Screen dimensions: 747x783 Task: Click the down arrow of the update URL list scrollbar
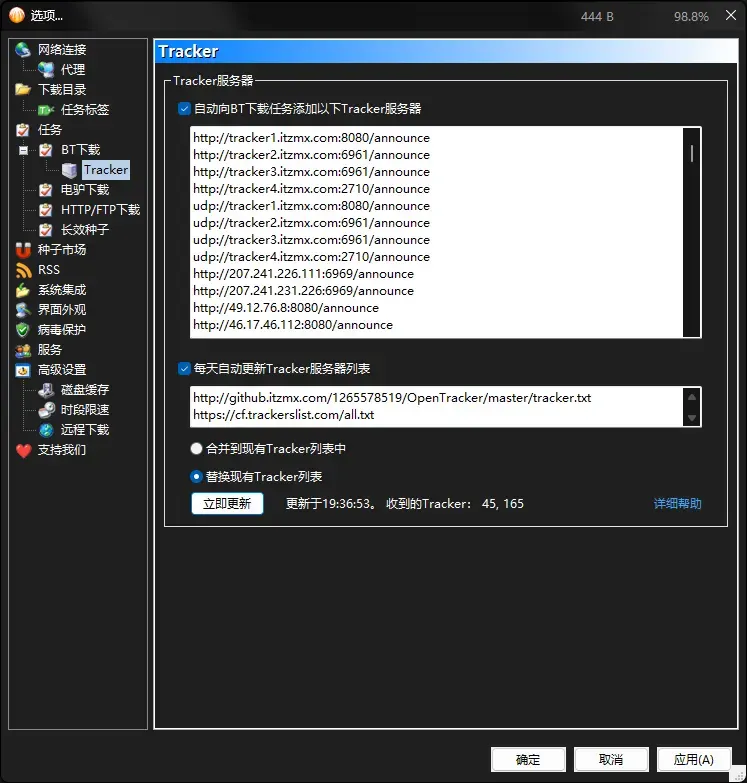(x=692, y=417)
